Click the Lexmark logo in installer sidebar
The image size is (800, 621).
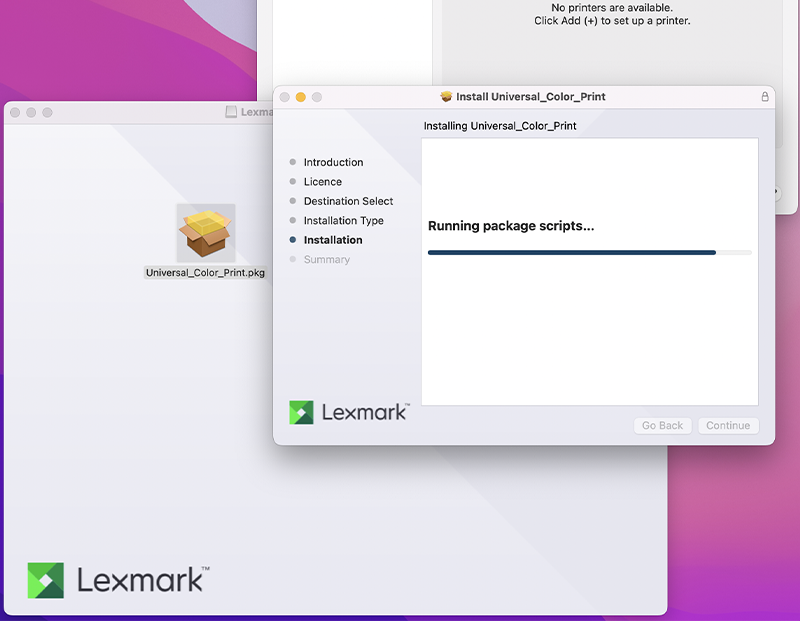pos(349,412)
